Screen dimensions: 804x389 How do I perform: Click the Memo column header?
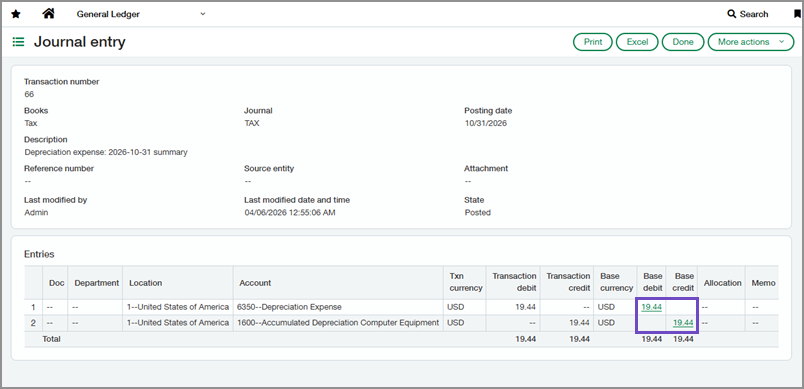click(763, 282)
